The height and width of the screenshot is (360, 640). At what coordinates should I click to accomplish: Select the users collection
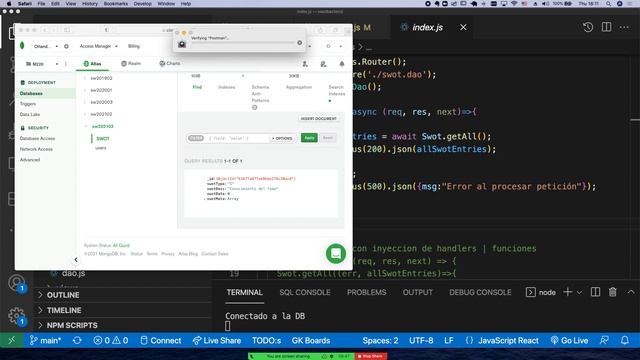tap(100, 148)
